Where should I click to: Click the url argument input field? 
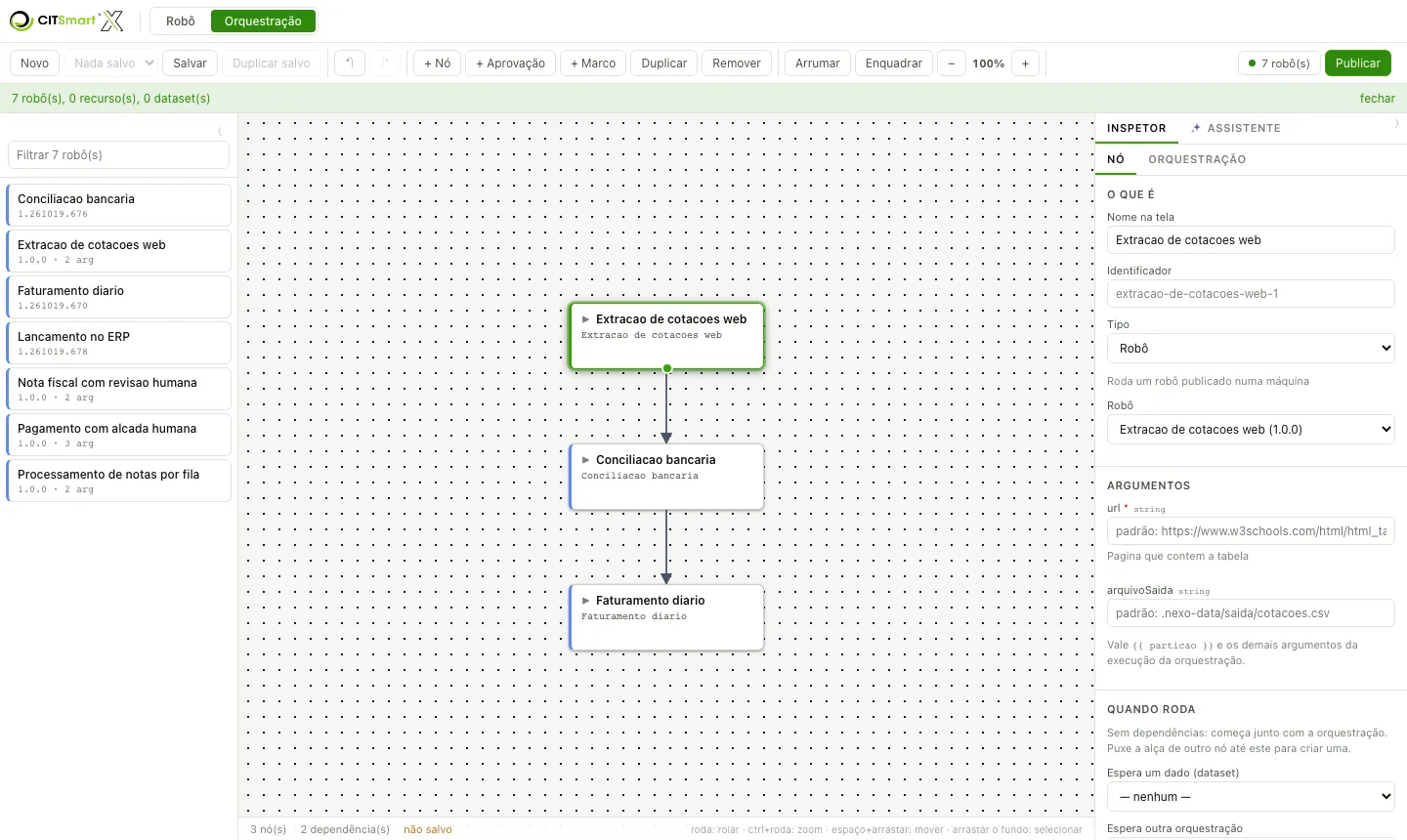click(1251, 531)
